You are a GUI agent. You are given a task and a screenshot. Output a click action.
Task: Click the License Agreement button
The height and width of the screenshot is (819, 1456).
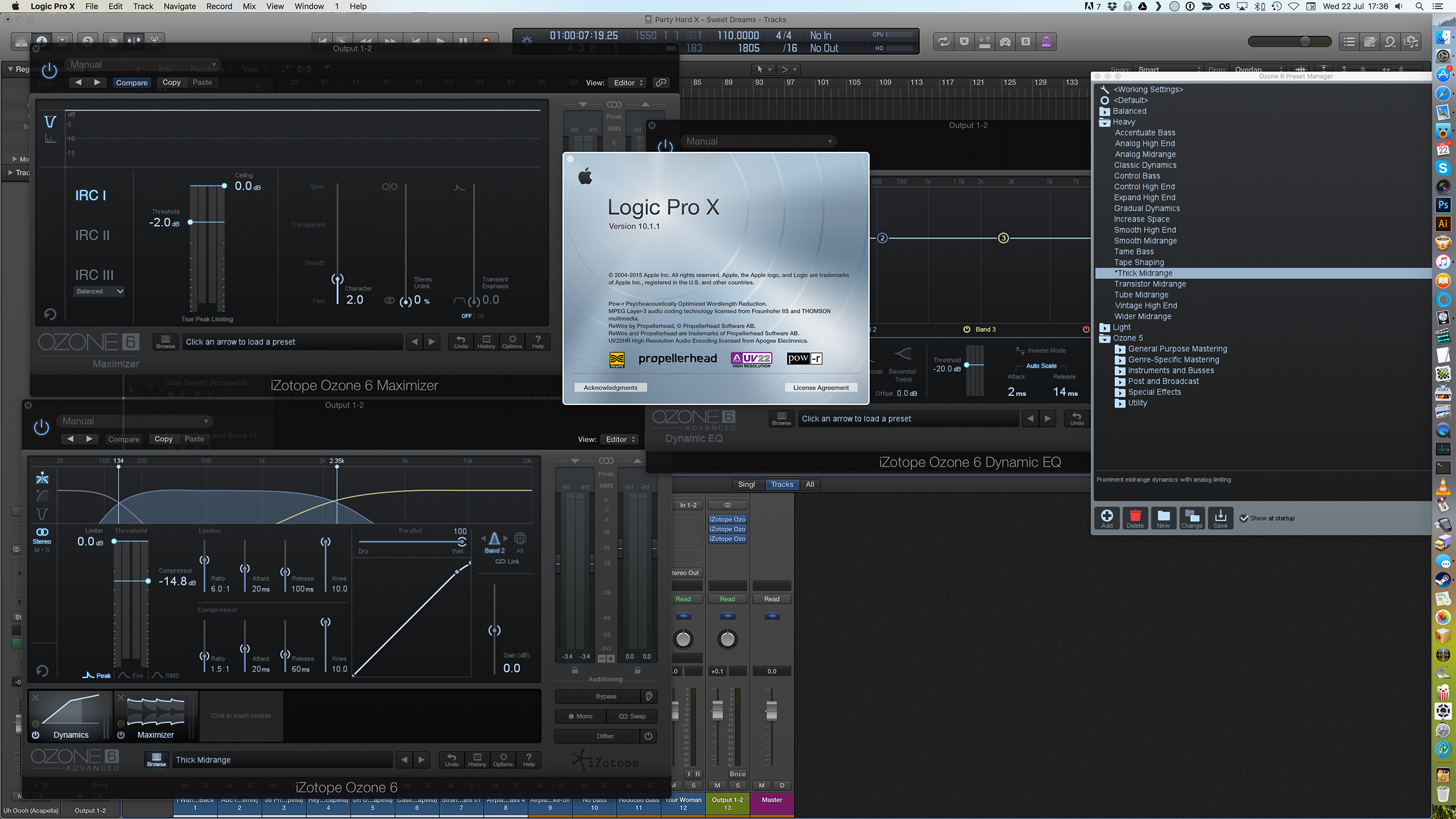pyautogui.click(x=821, y=387)
